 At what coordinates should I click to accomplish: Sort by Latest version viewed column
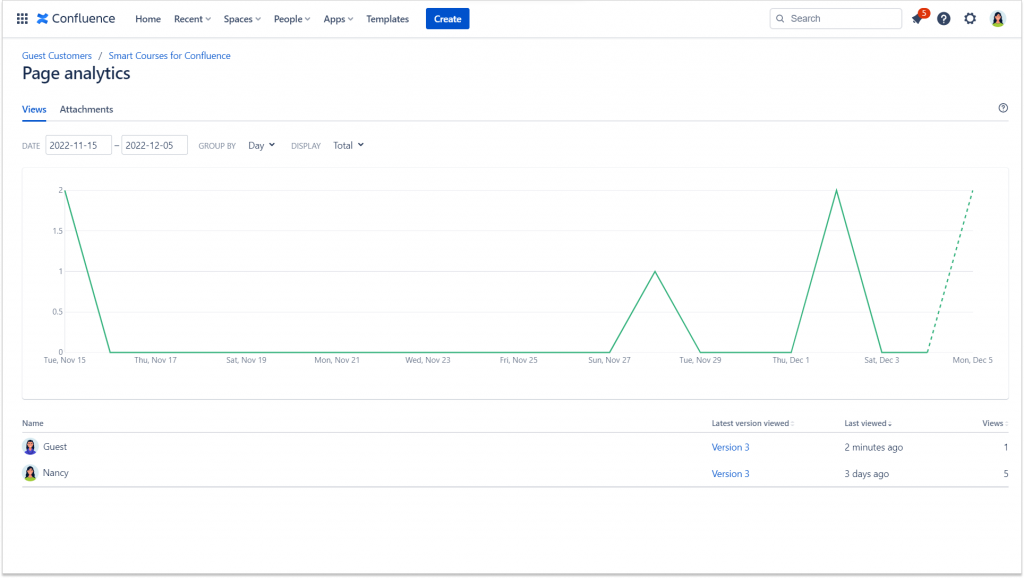click(x=752, y=423)
